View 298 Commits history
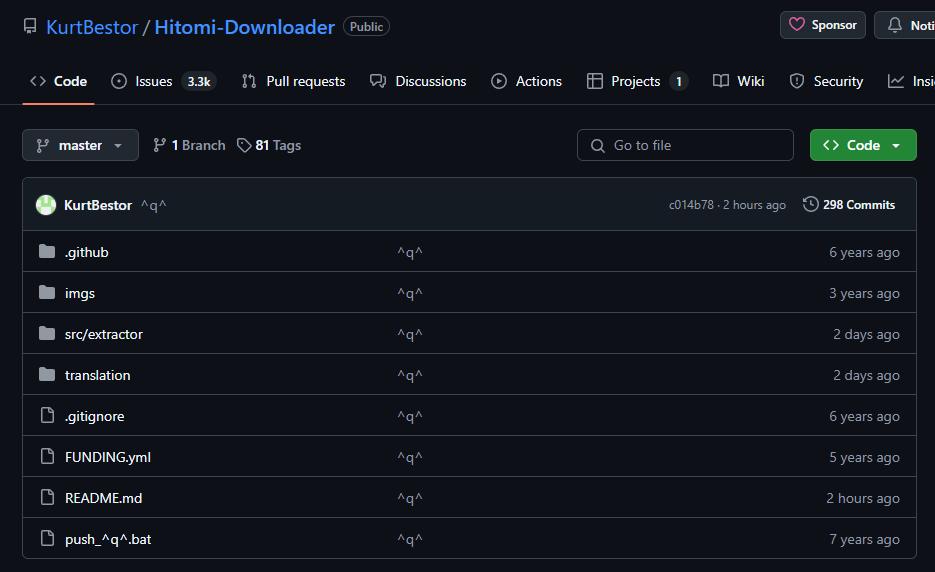935x572 pixels. (849, 205)
